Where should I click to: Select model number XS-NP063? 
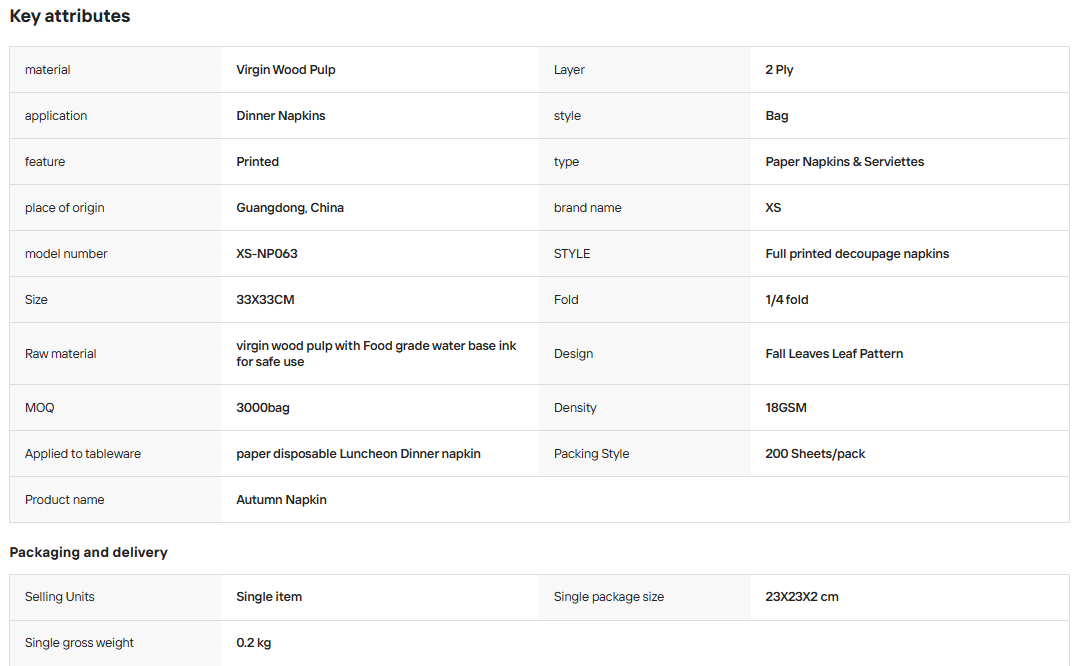pyautogui.click(x=267, y=254)
